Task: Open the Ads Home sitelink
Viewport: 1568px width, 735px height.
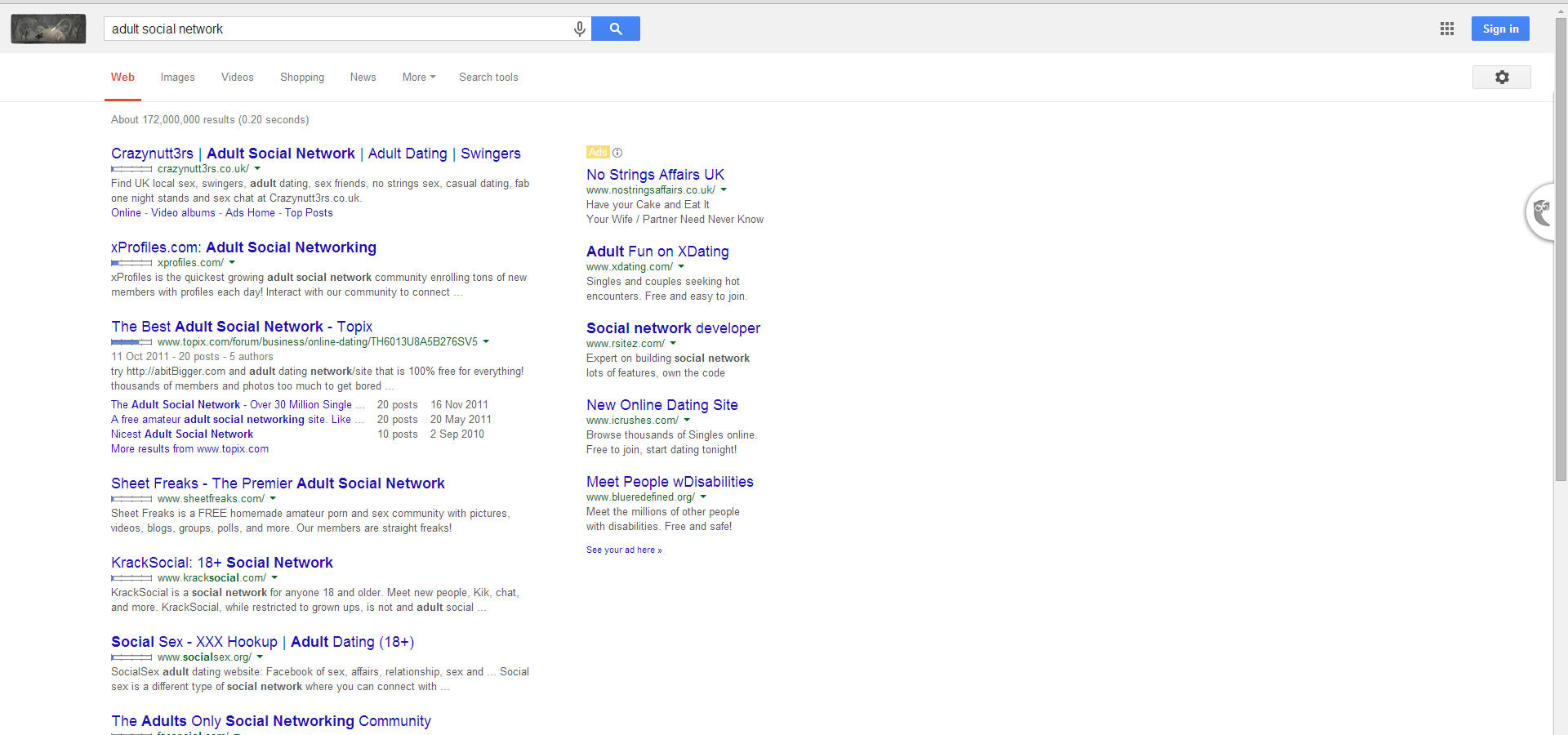Action: 250,213
